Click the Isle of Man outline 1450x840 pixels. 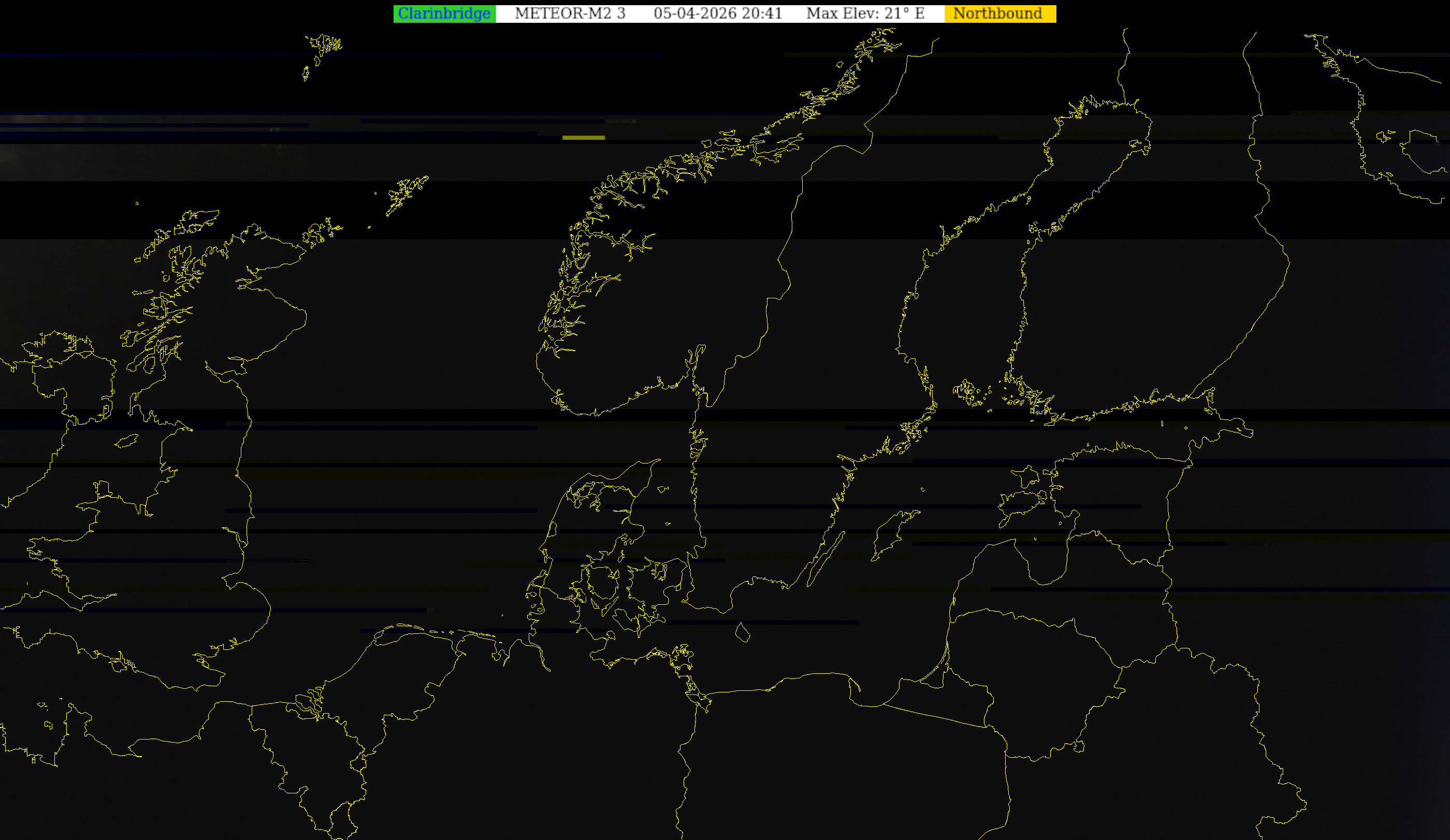126,441
